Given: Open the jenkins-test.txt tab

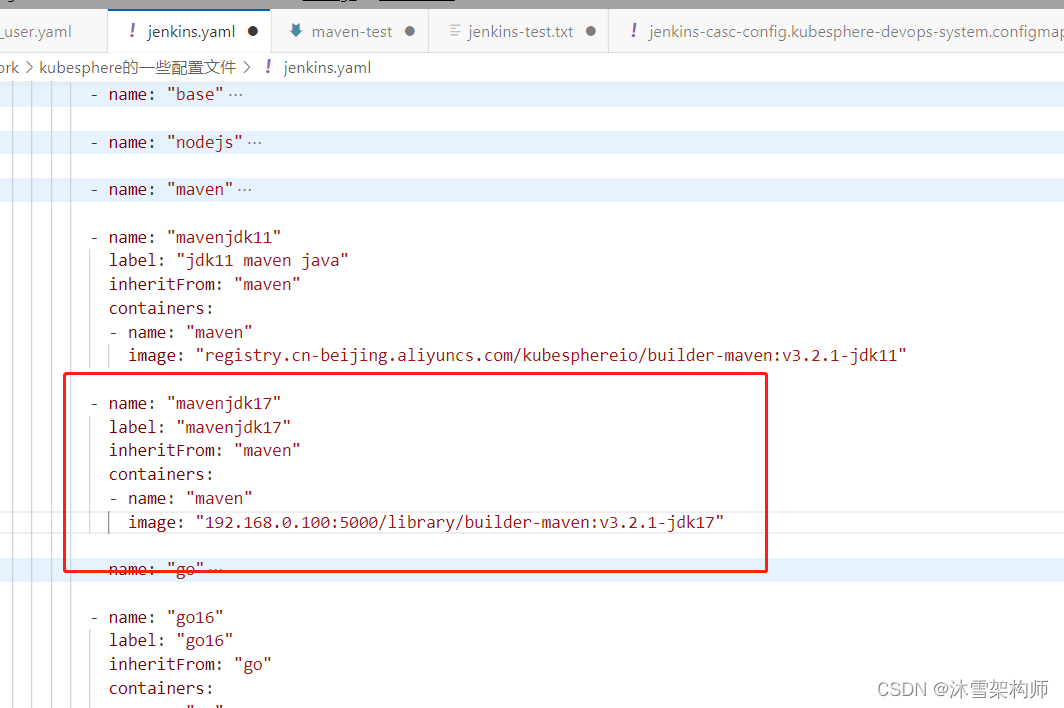Looking at the screenshot, I should coord(518,31).
